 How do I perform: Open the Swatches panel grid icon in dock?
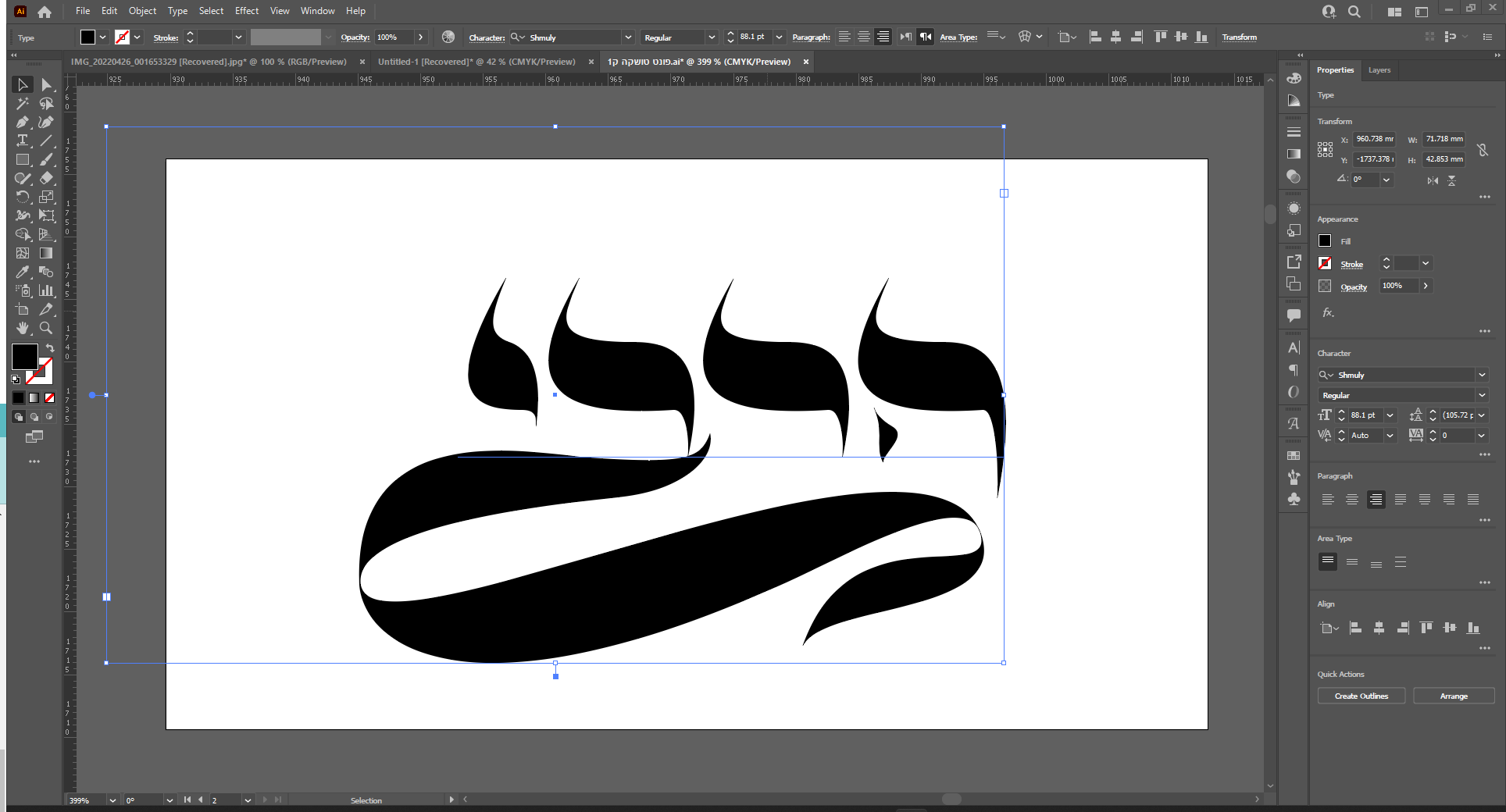[1294, 455]
